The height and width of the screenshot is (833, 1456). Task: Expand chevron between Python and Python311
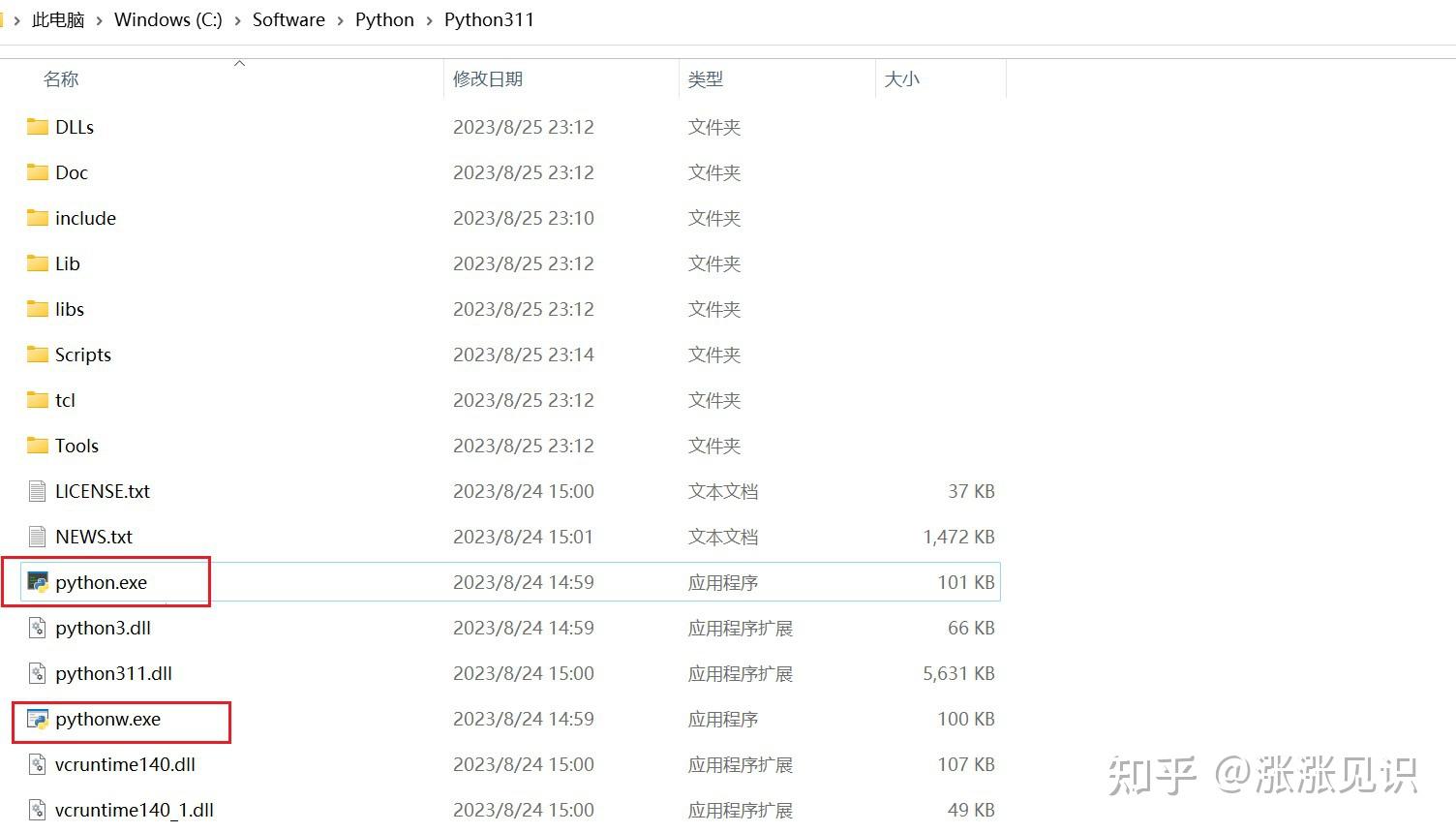pos(429,20)
